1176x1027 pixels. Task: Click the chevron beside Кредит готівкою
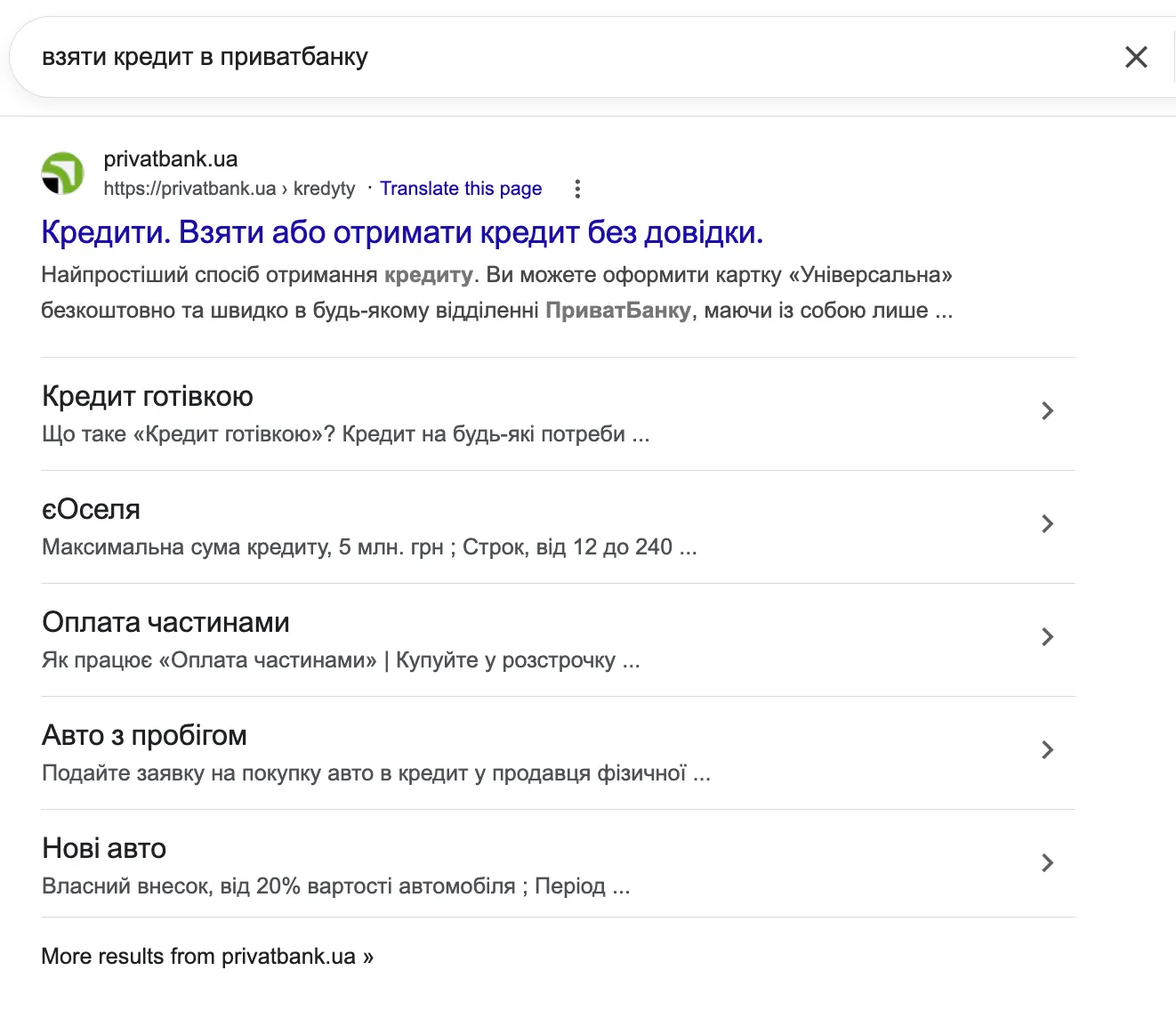point(1047,411)
